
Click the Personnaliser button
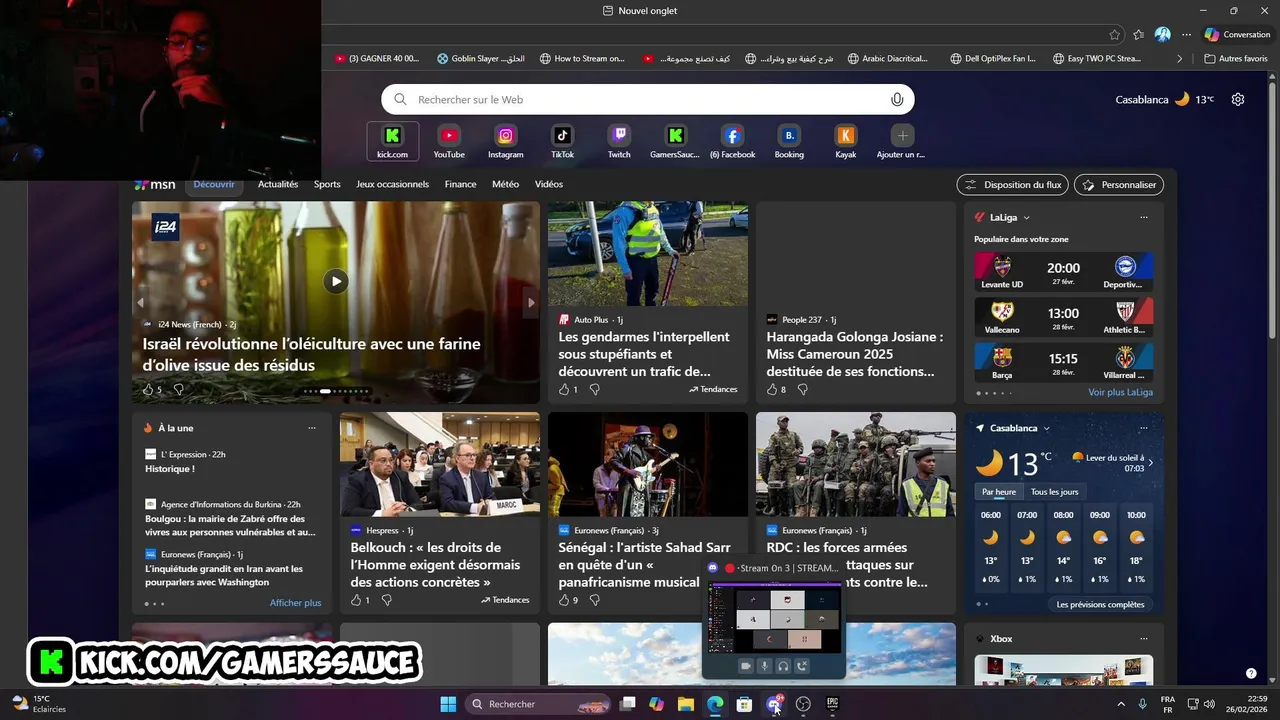pyautogui.click(x=1119, y=185)
